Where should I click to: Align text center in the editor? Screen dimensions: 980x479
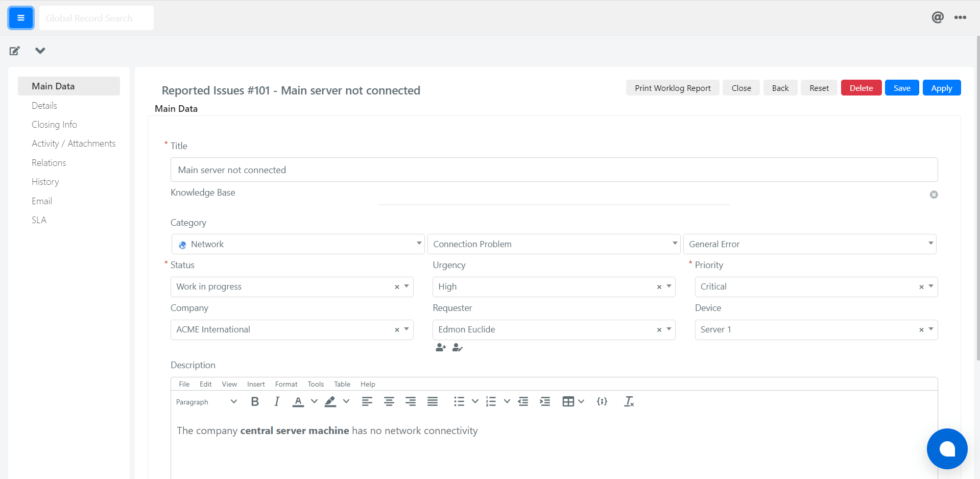389,401
